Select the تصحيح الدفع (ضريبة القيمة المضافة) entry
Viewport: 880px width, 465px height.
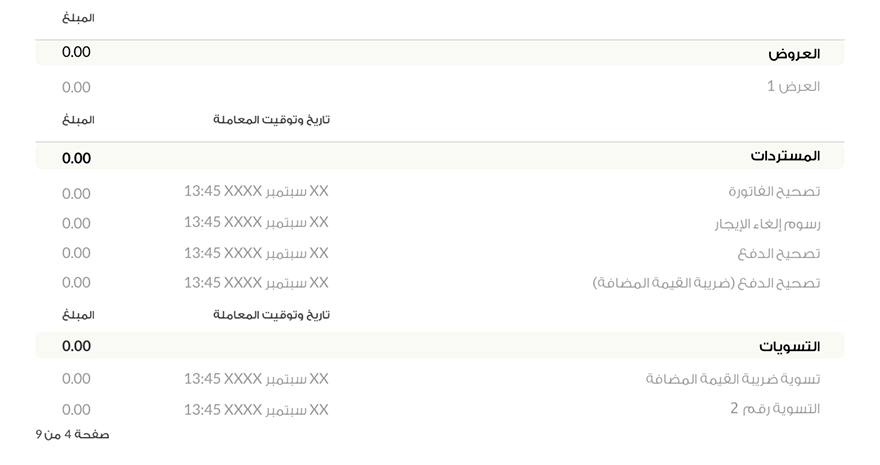[706, 283]
